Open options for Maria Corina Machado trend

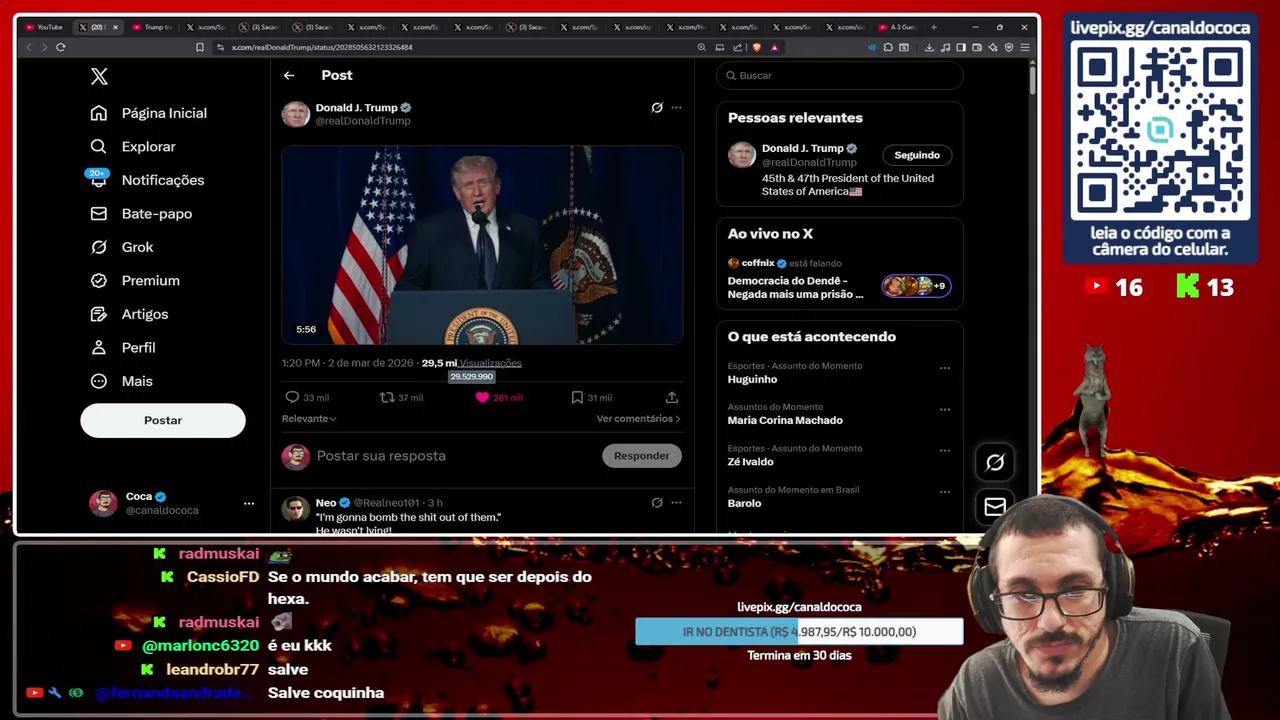[x=945, y=409]
